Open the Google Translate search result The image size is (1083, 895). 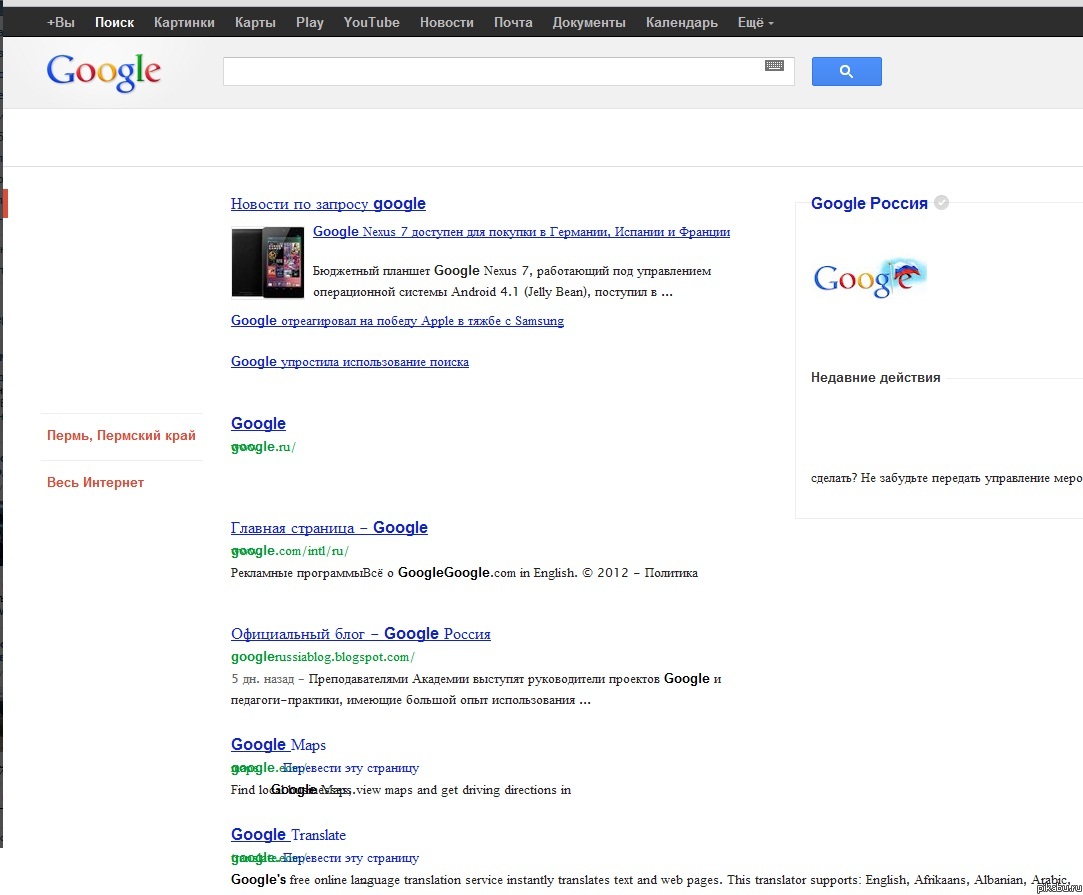click(x=288, y=835)
